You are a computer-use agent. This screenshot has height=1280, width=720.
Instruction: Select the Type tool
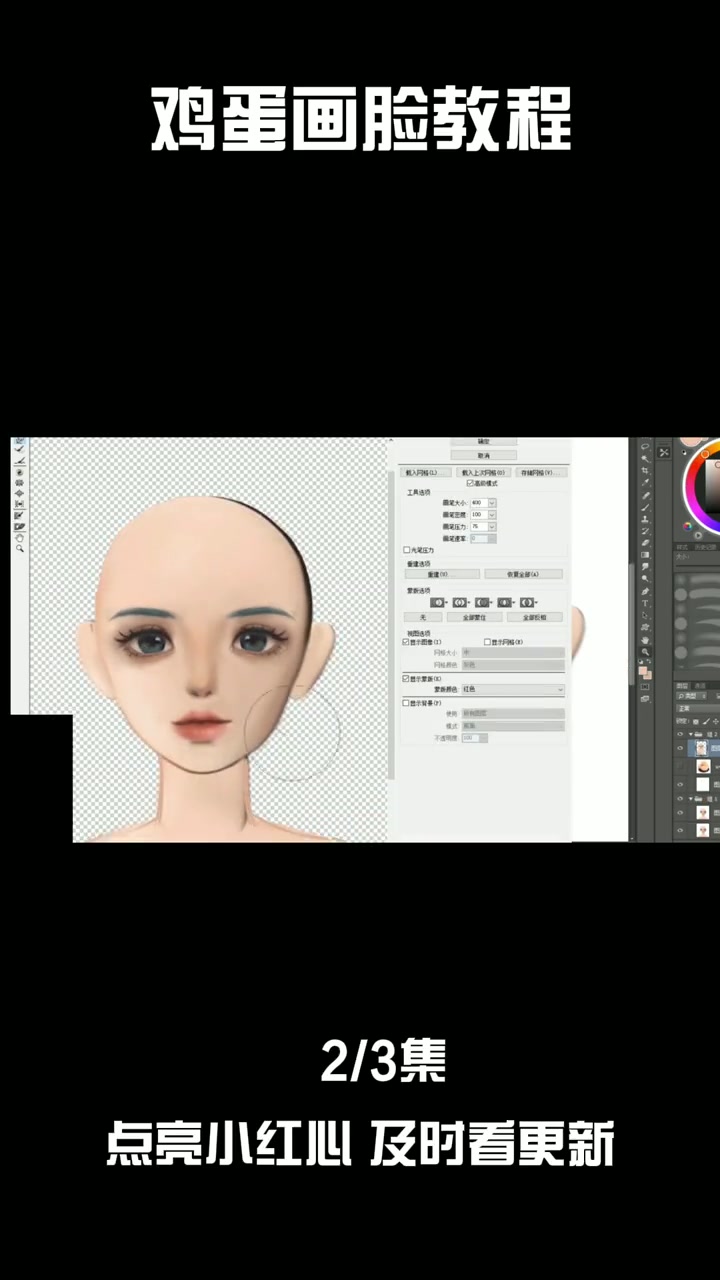point(645,603)
